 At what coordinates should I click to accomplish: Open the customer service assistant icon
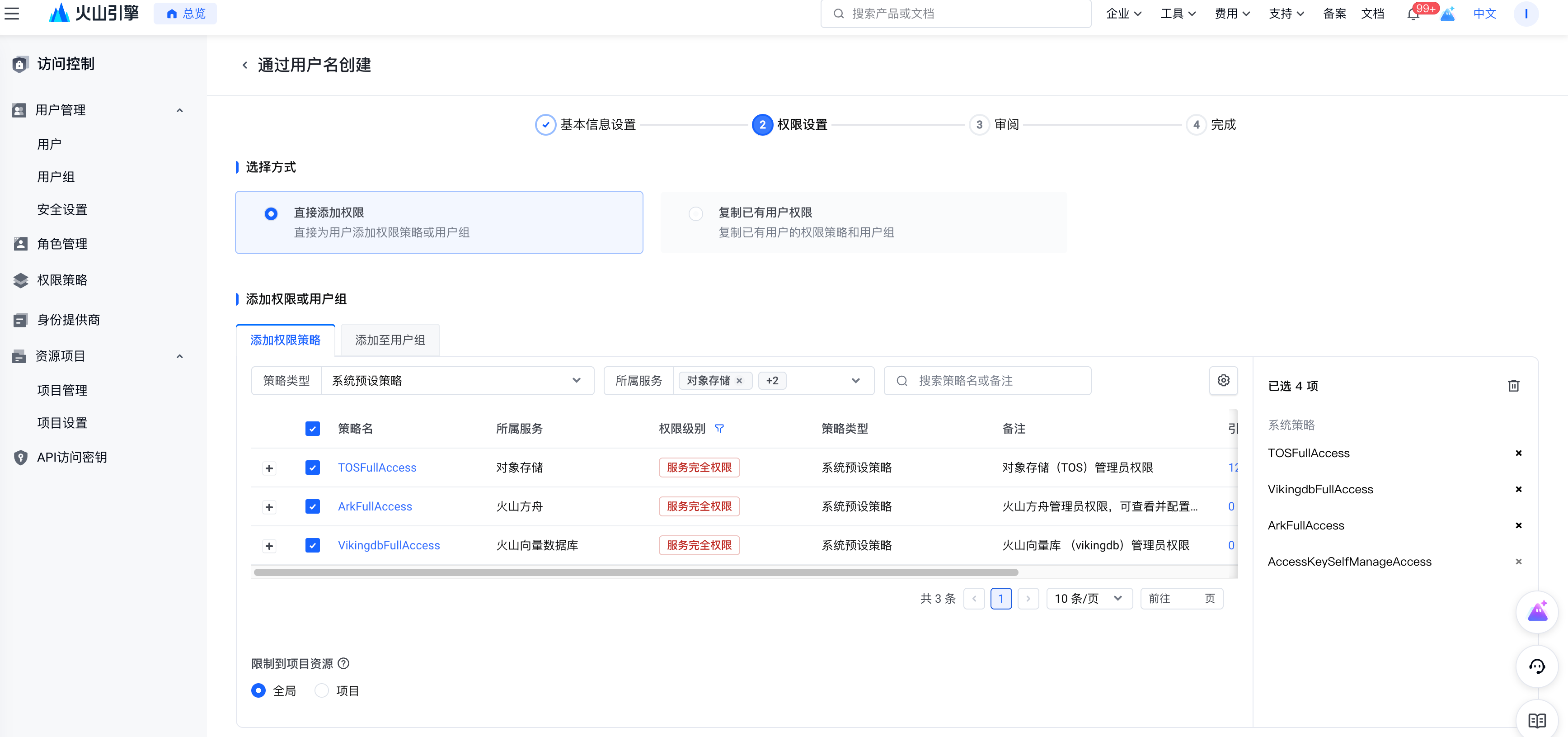click(x=1537, y=666)
